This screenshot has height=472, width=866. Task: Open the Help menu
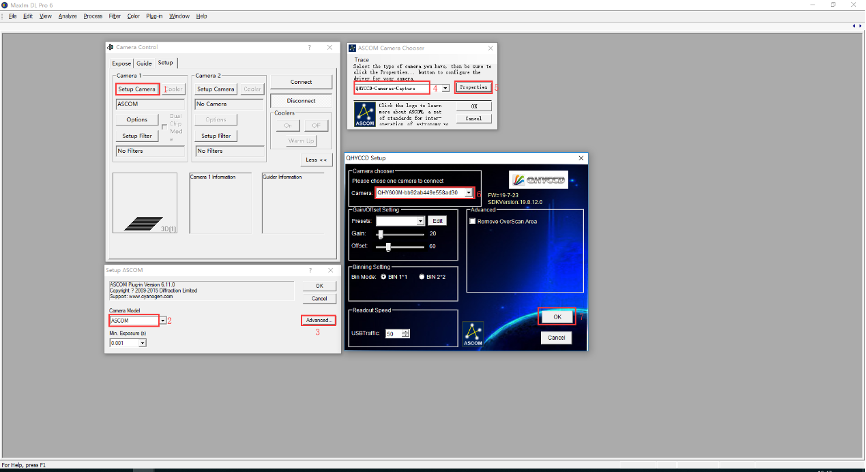pos(202,17)
